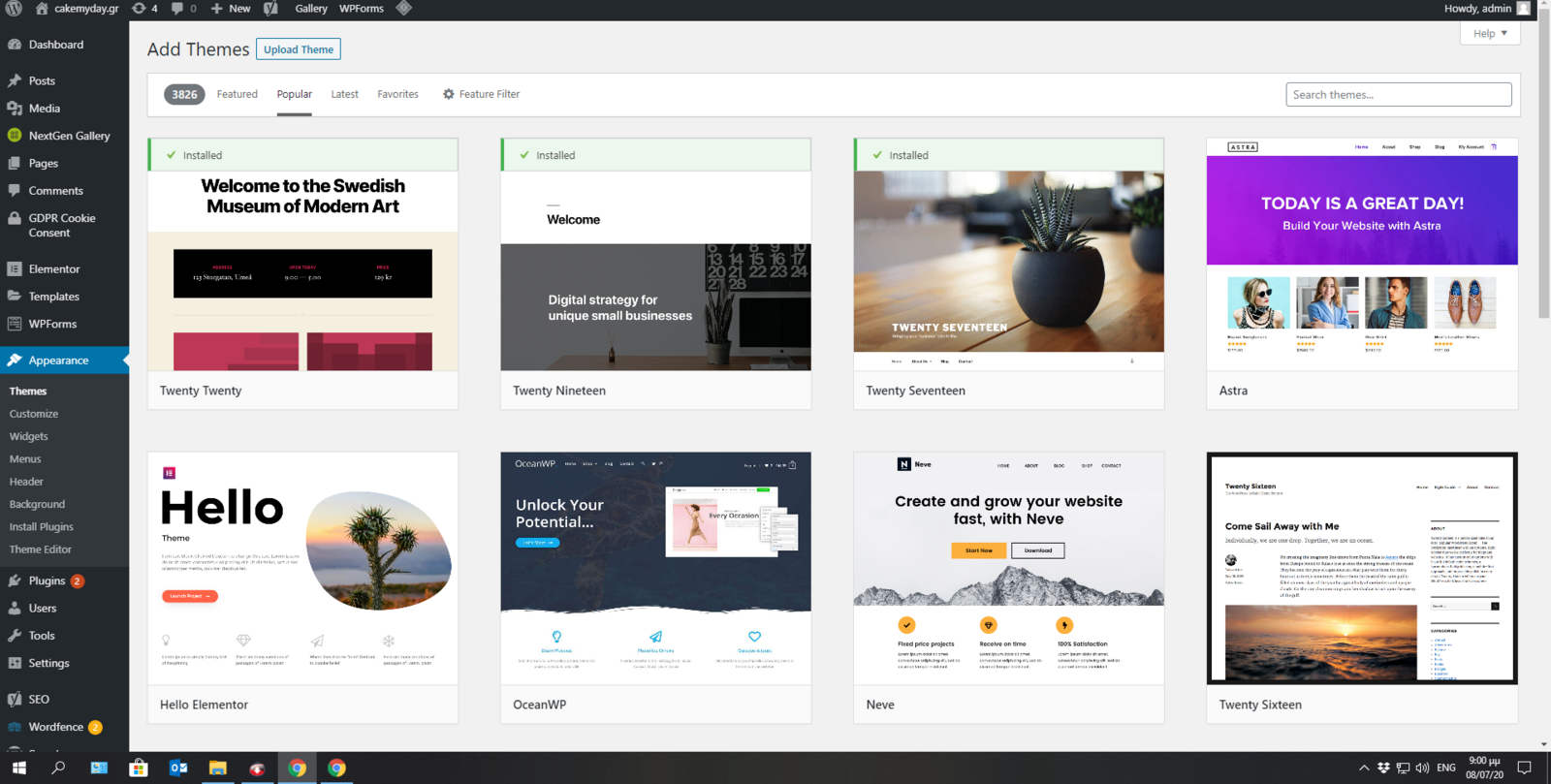The image size is (1551, 784).
Task: Open the Feature Filter gear toggle
Action: [x=481, y=94]
